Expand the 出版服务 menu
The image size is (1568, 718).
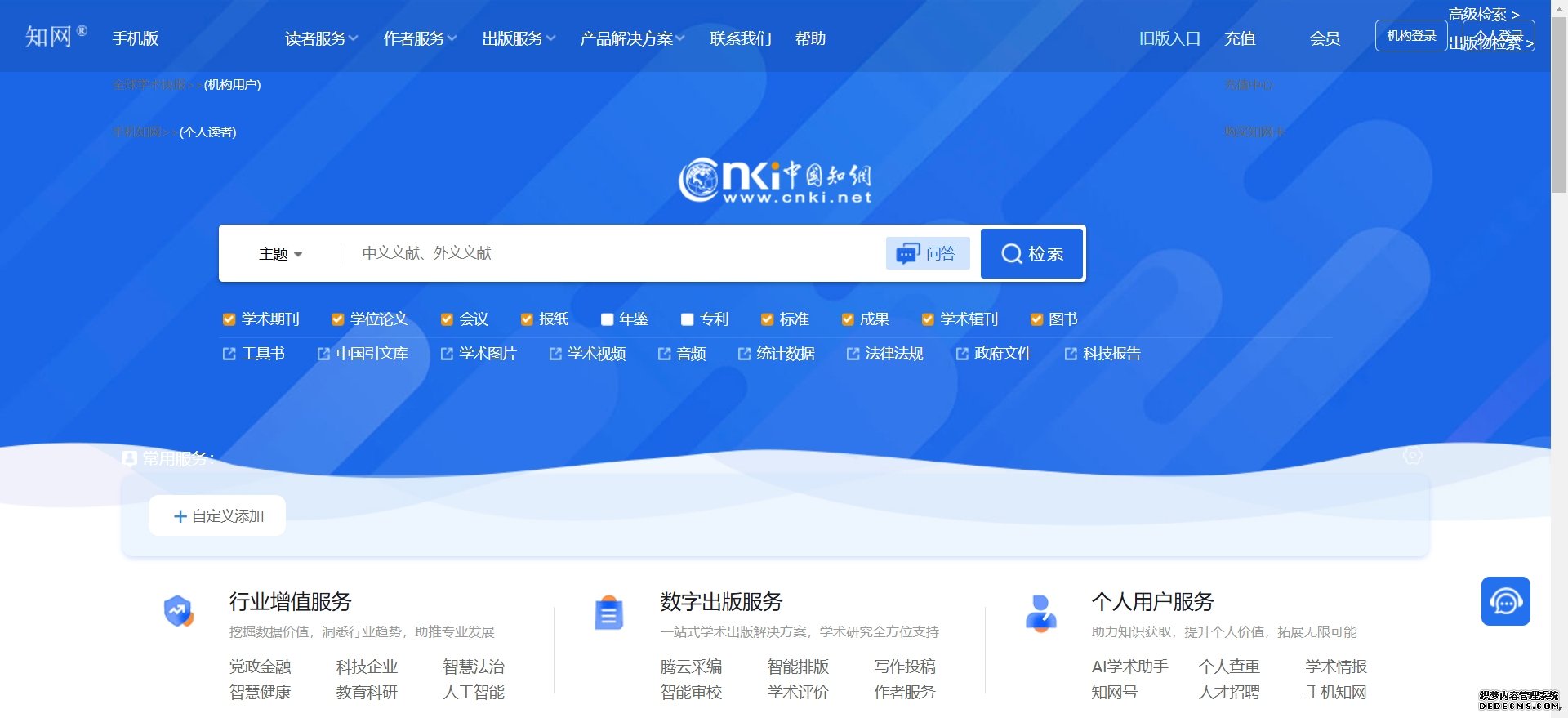519,38
